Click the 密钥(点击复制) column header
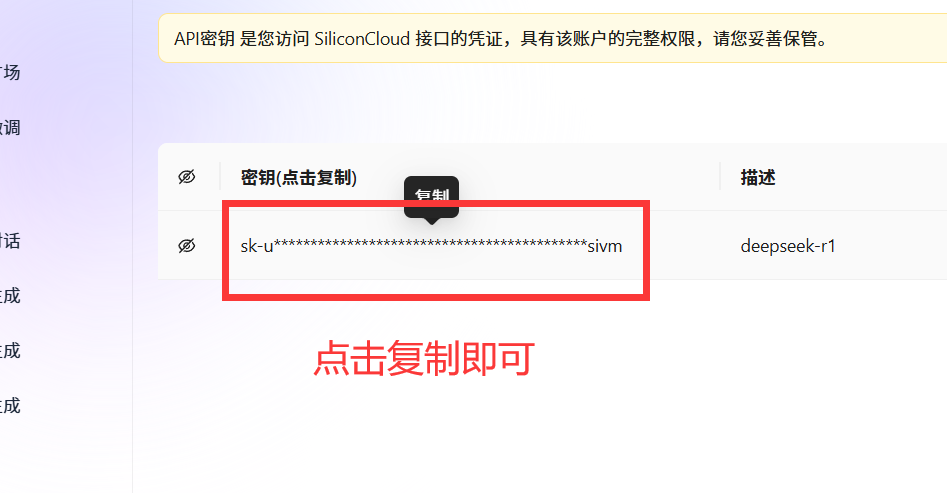Image resolution: width=947 pixels, height=493 pixels. [x=299, y=177]
